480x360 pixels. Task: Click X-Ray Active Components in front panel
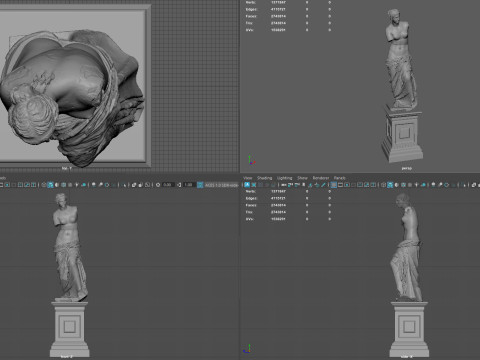[x=140, y=185]
